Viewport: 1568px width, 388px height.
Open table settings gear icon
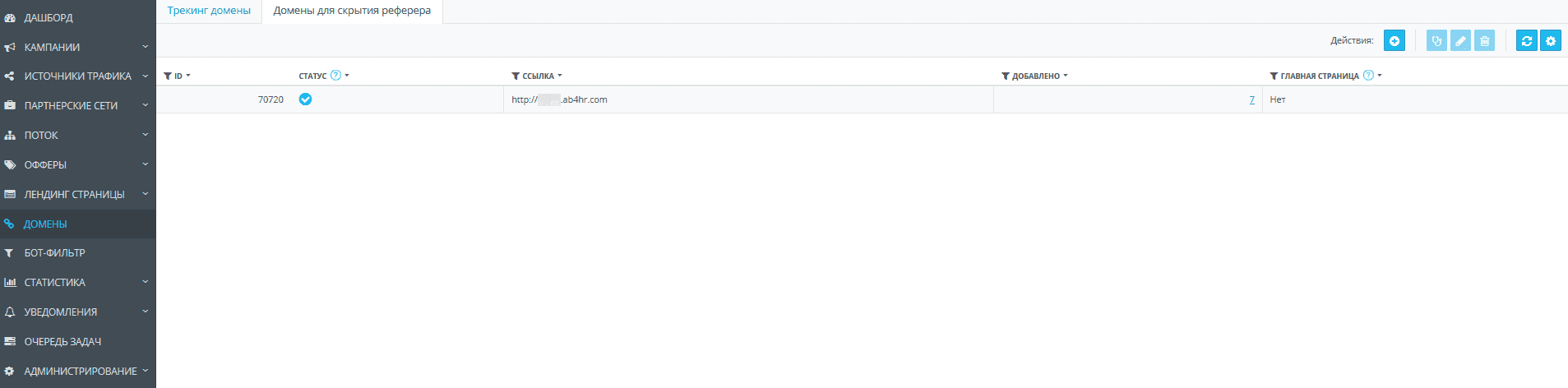click(x=1551, y=40)
